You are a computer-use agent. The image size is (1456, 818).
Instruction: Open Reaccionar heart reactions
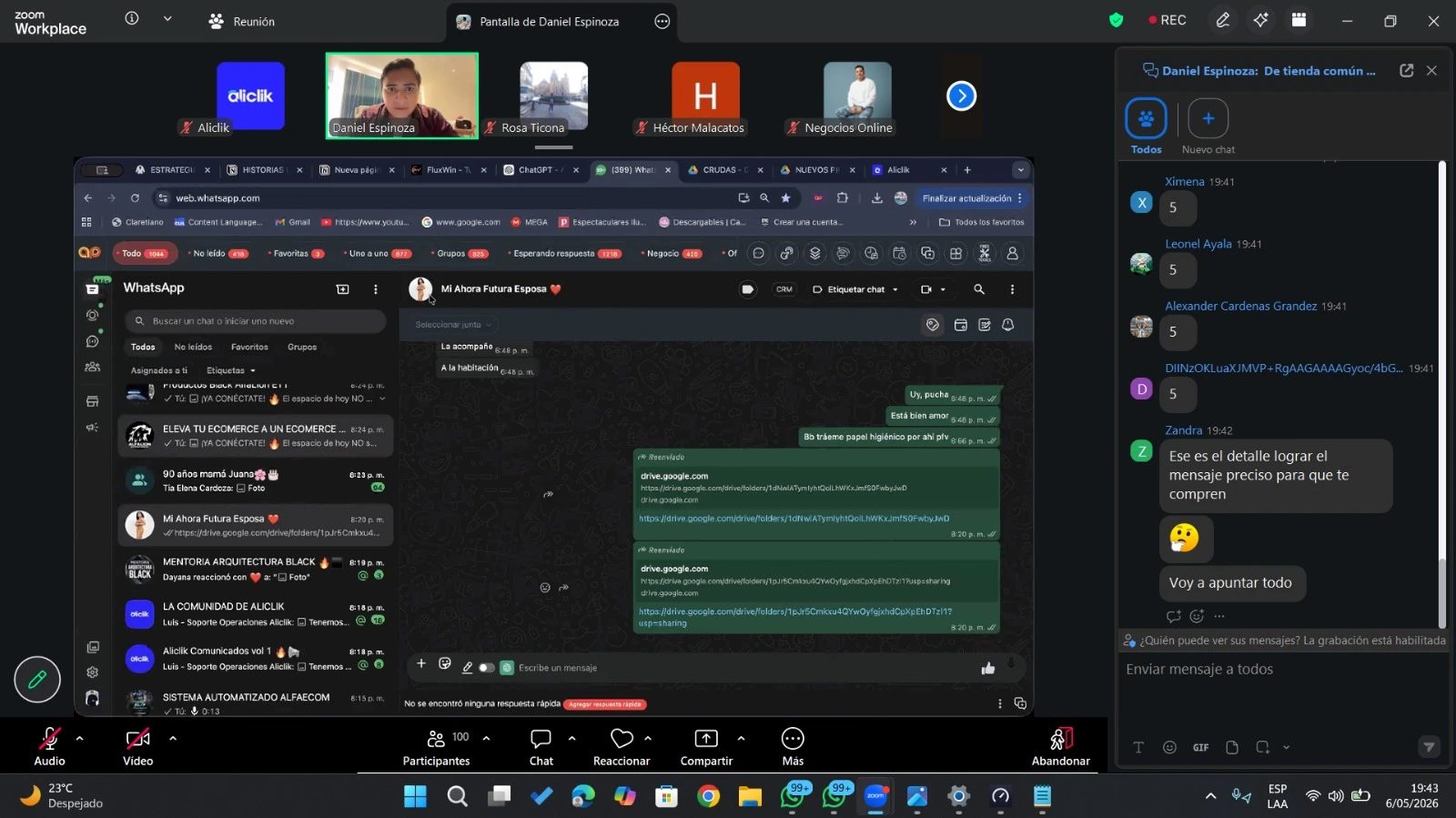622,746
